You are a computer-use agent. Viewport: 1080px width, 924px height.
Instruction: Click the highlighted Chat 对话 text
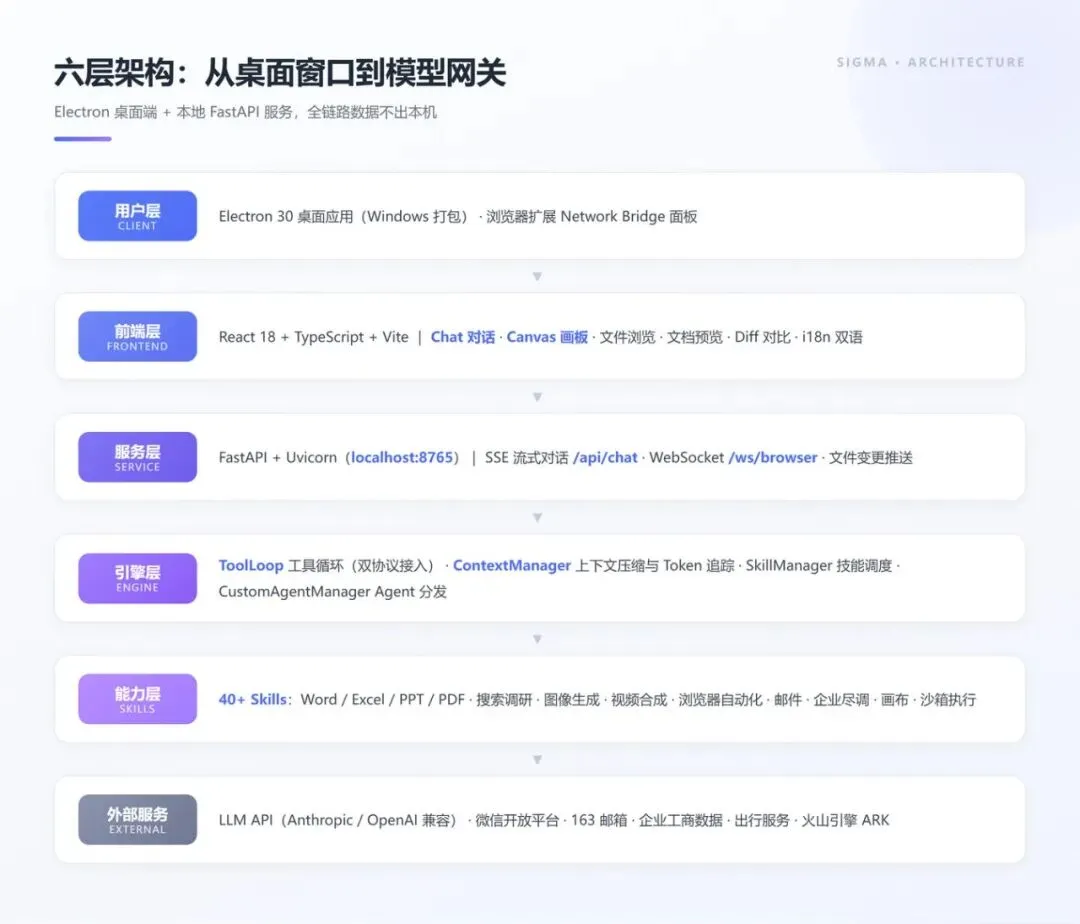tap(463, 337)
